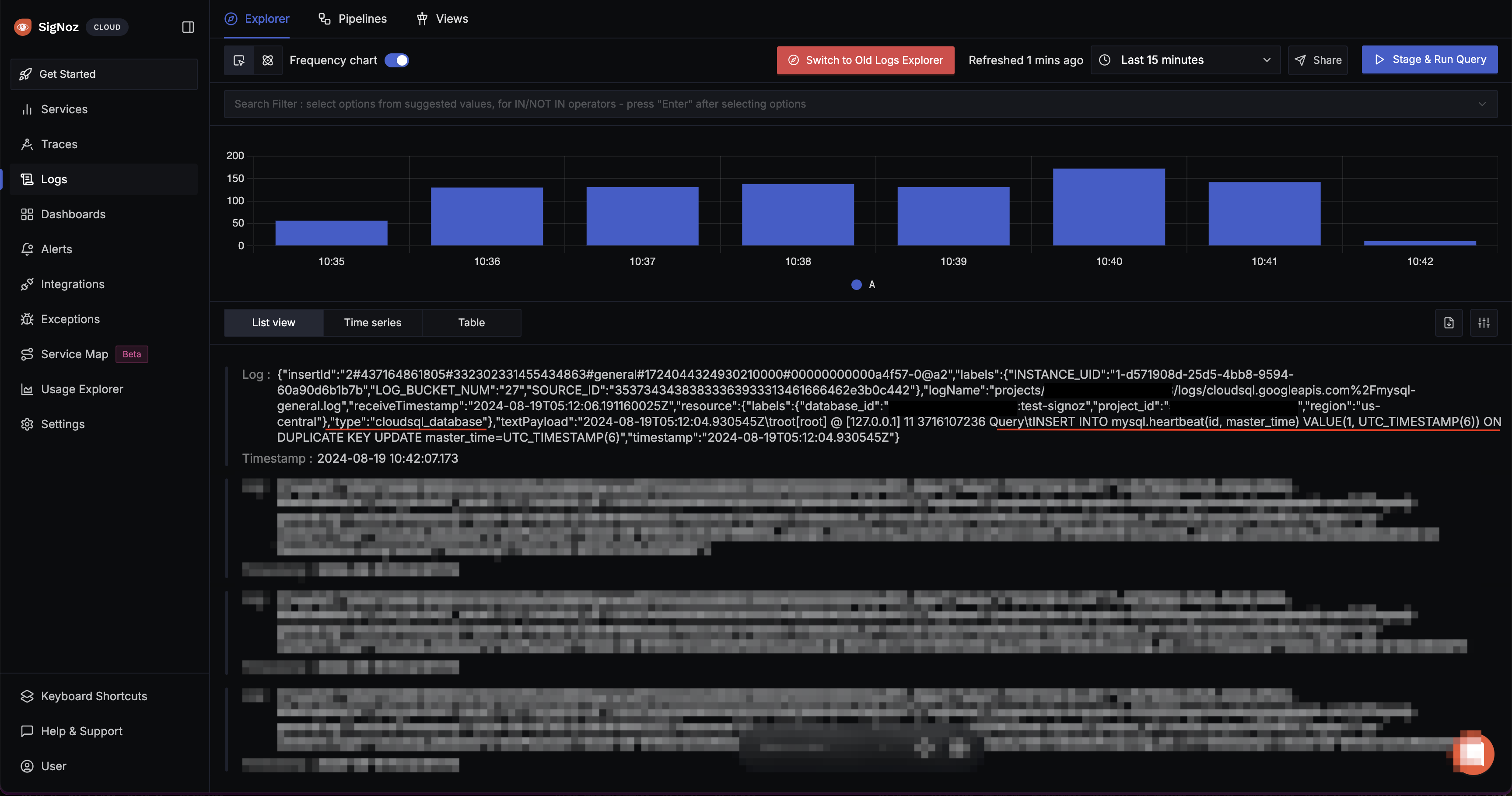
Task: Select Table view tab
Action: pos(471,323)
